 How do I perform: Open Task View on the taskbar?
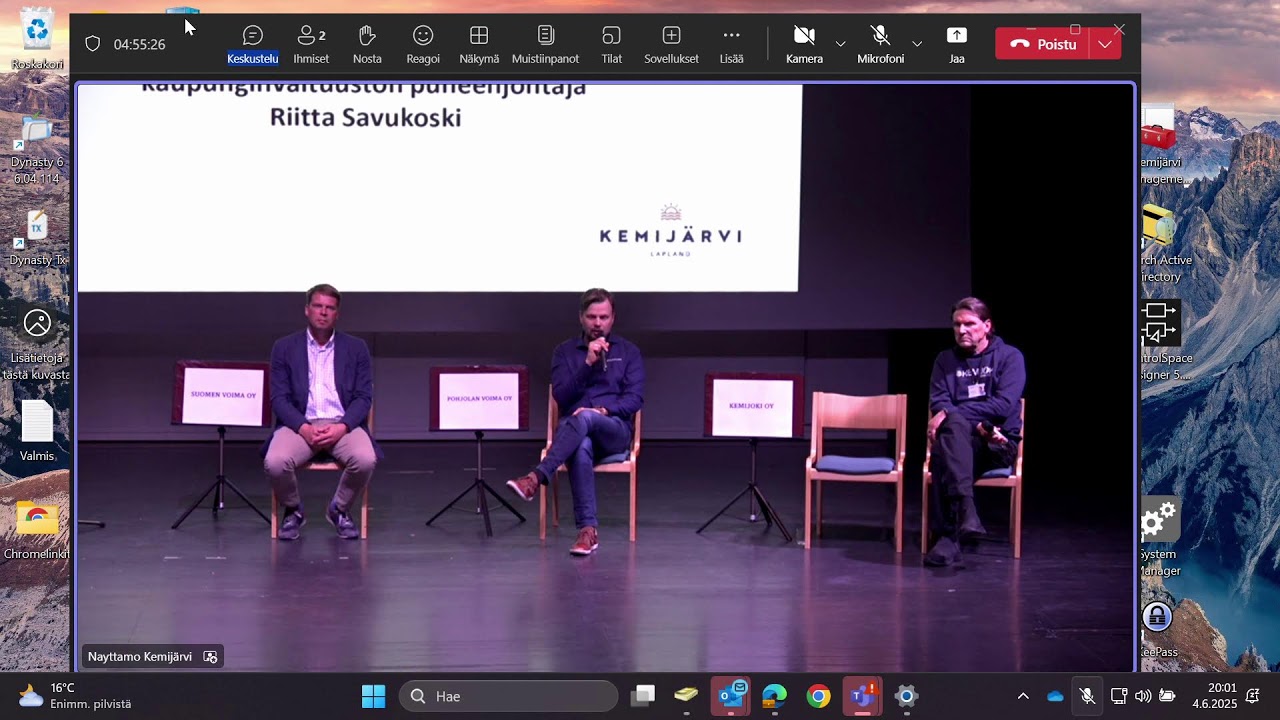(643, 696)
